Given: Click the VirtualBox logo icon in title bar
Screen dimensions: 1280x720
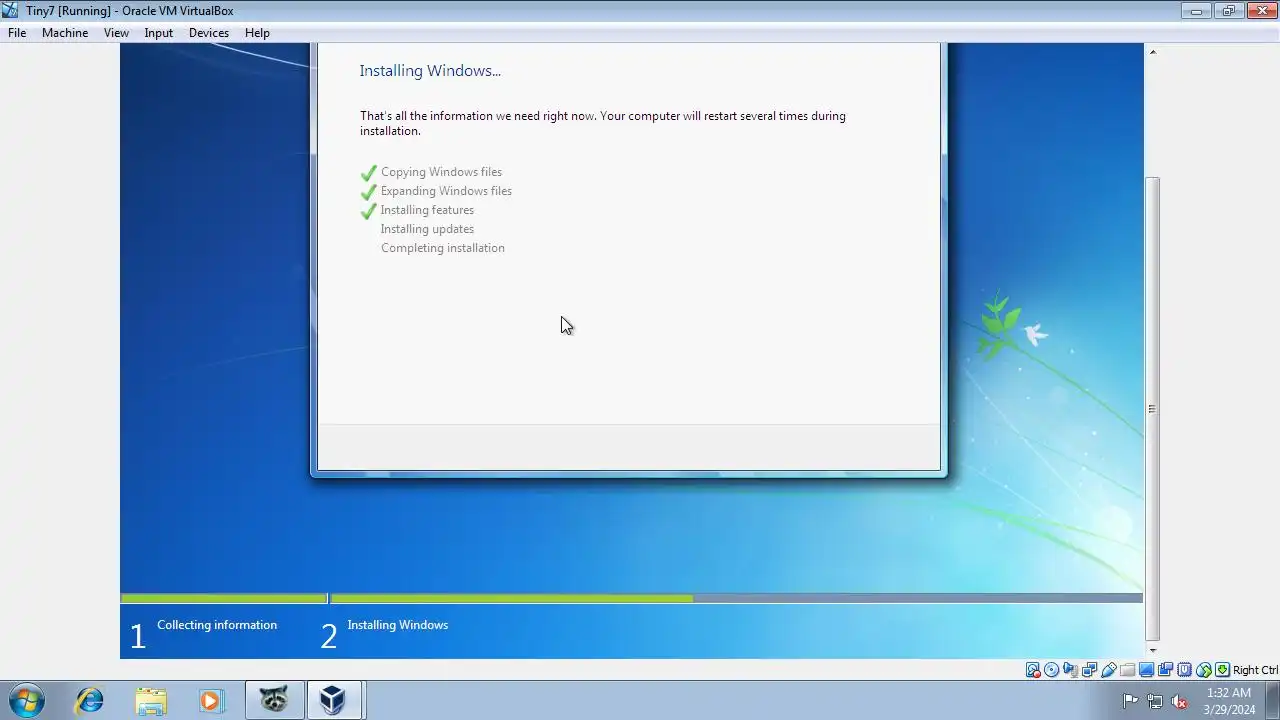Looking at the screenshot, I should [x=10, y=10].
